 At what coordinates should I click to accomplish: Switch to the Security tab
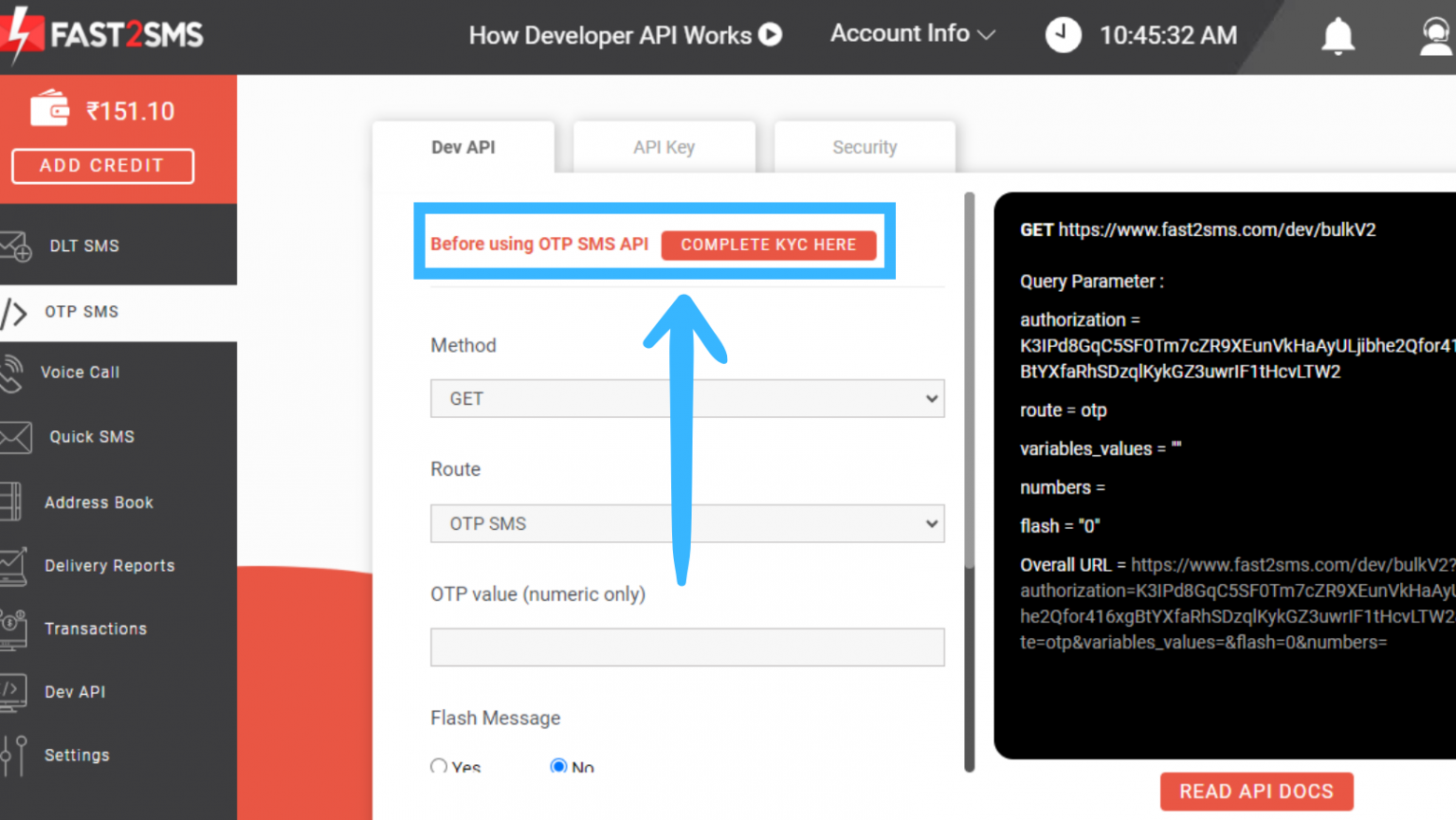tap(864, 147)
